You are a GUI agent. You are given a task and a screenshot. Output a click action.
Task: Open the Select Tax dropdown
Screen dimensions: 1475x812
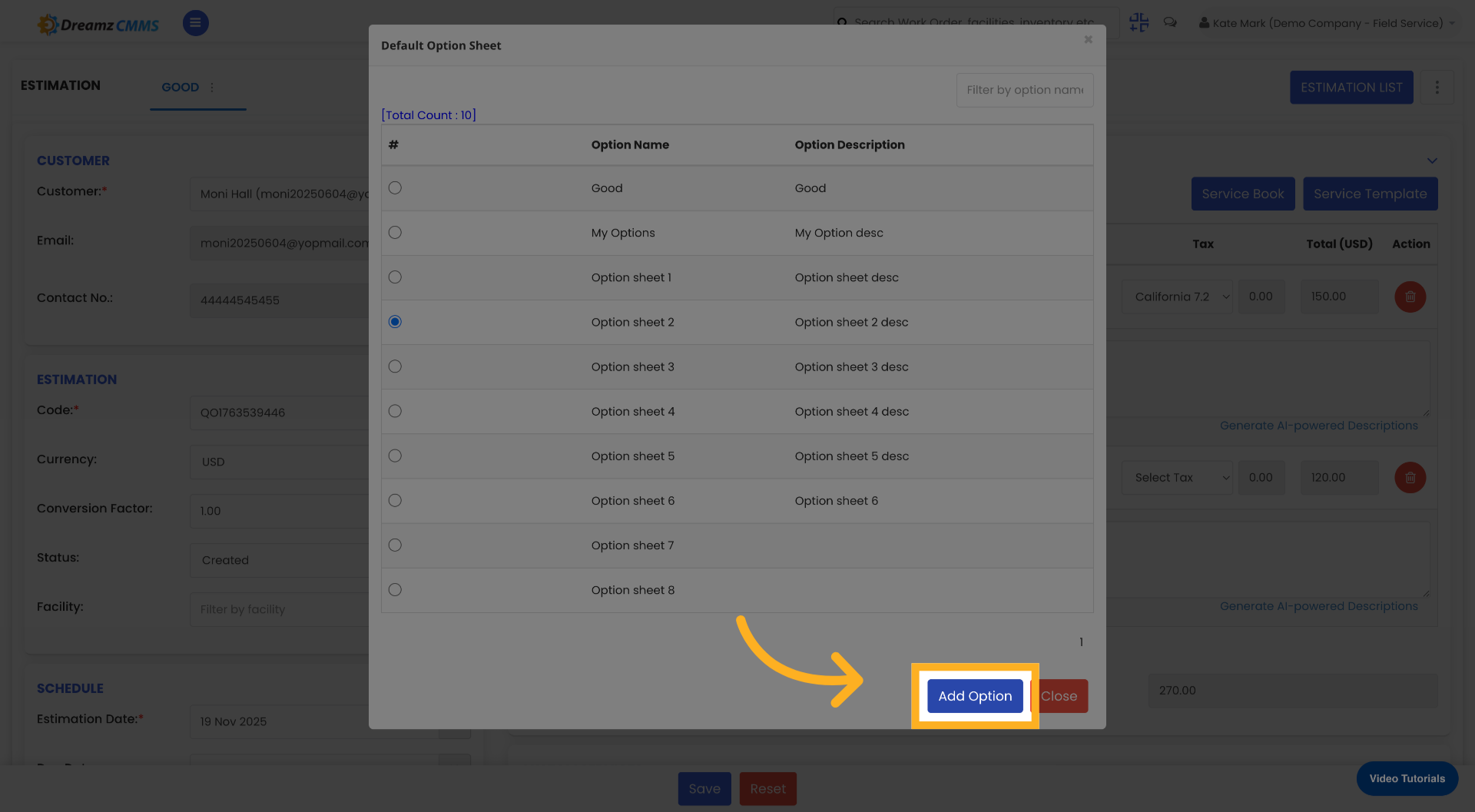(x=1176, y=477)
